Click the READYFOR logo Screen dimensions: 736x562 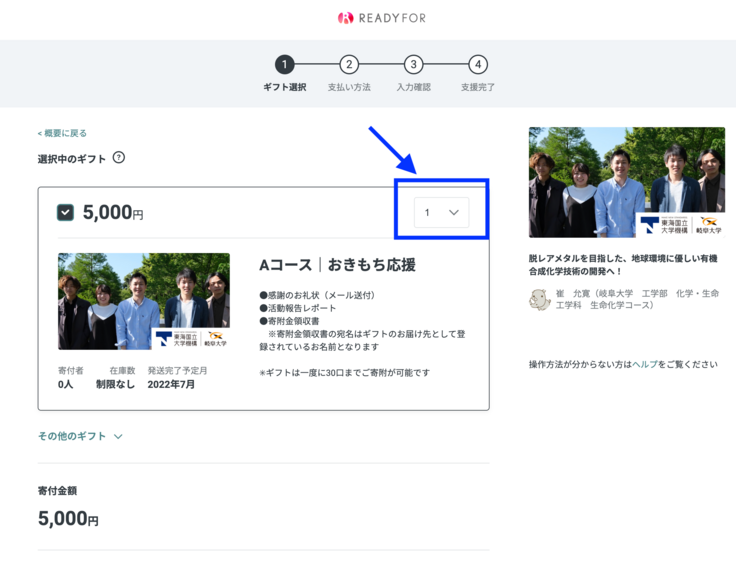point(367,18)
